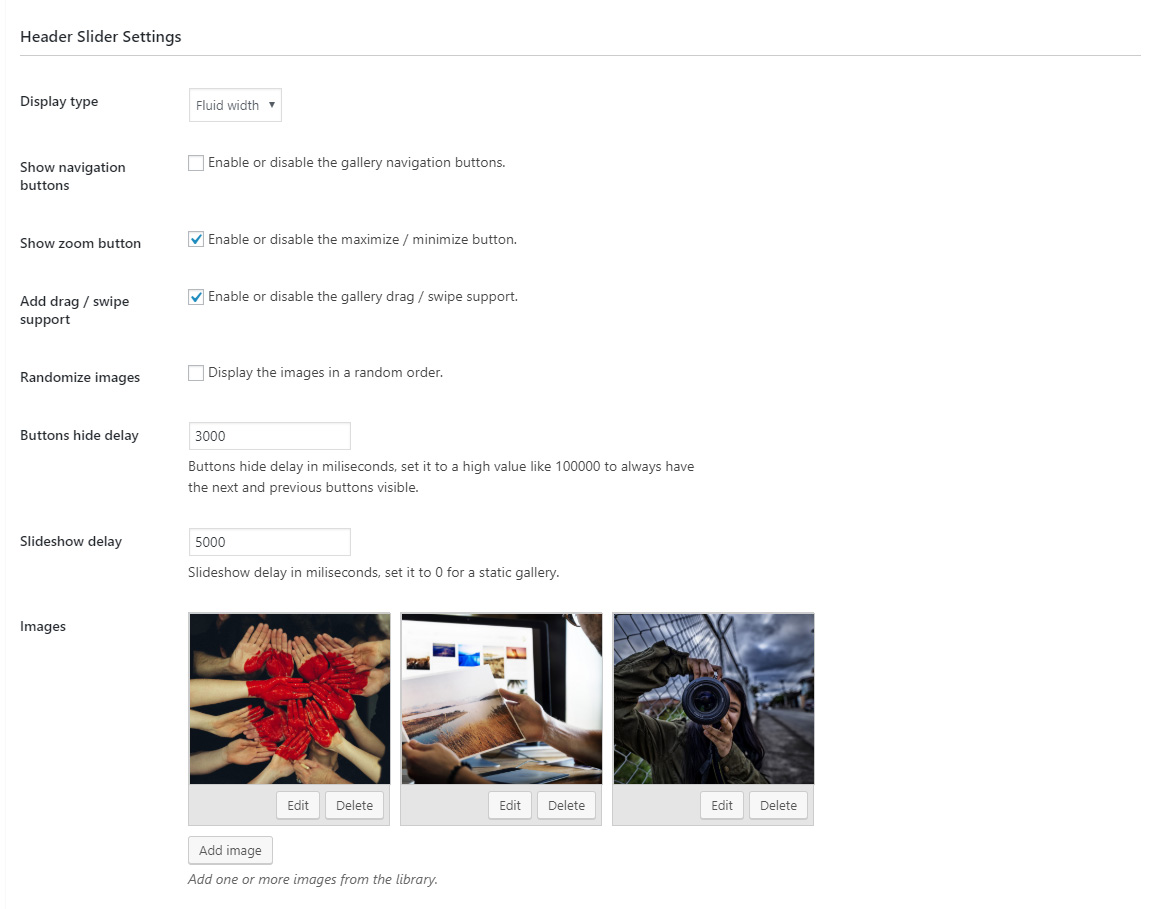
Task: Select the red hands heart image thumbnail
Action: [x=289, y=699]
